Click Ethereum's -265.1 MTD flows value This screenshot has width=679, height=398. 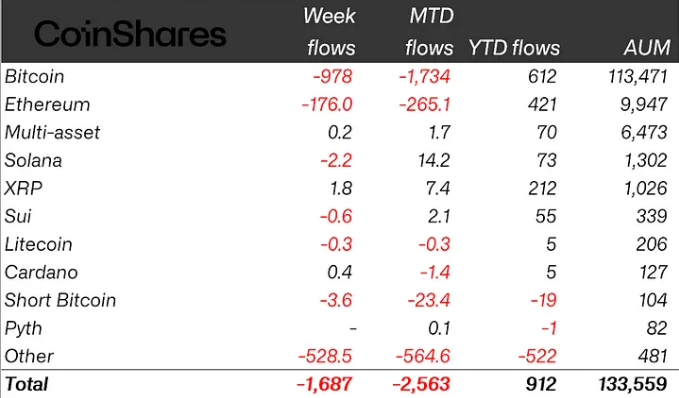coord(425,104)
